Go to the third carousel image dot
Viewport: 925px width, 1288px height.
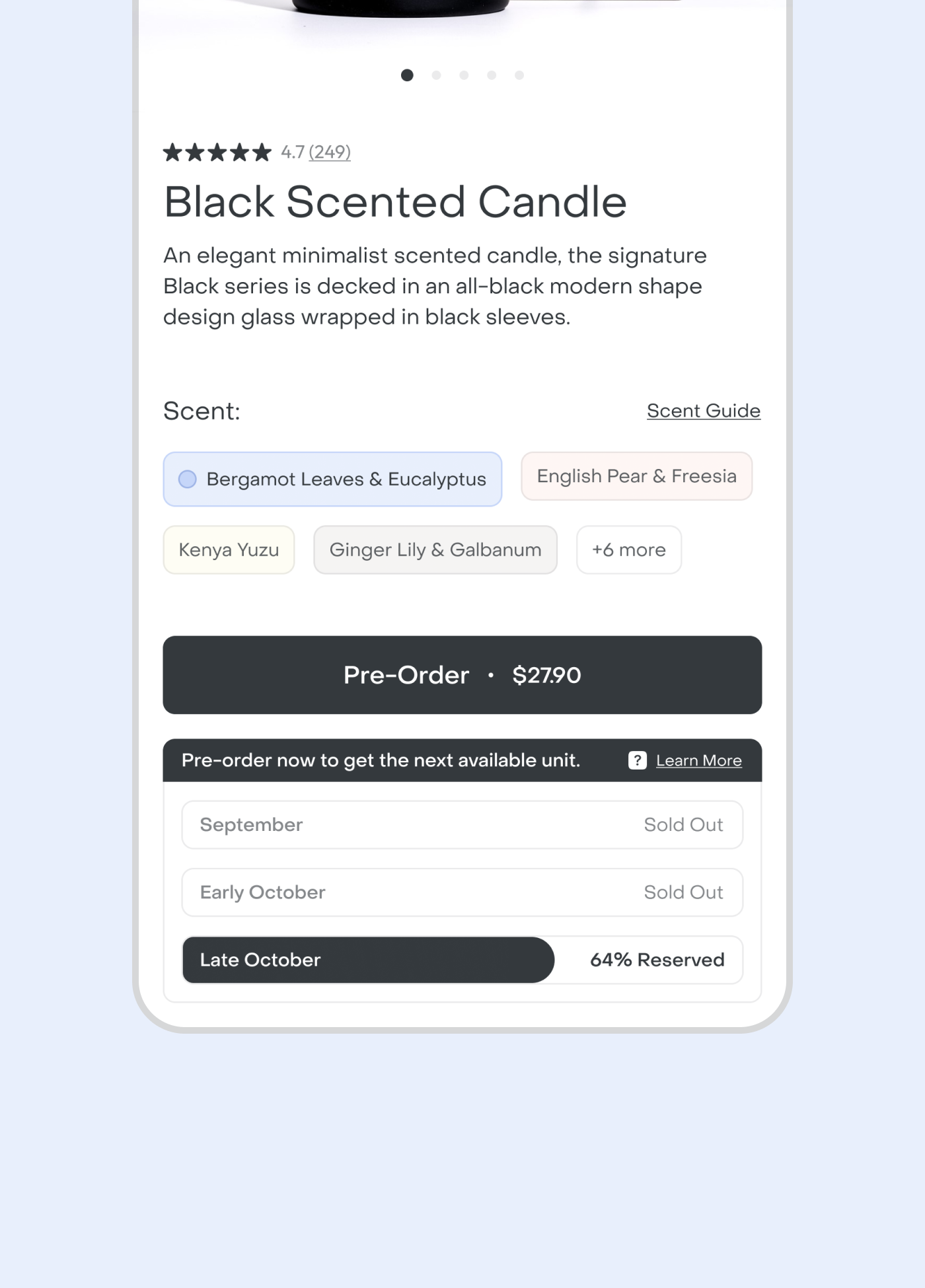[x=464, y=75]
